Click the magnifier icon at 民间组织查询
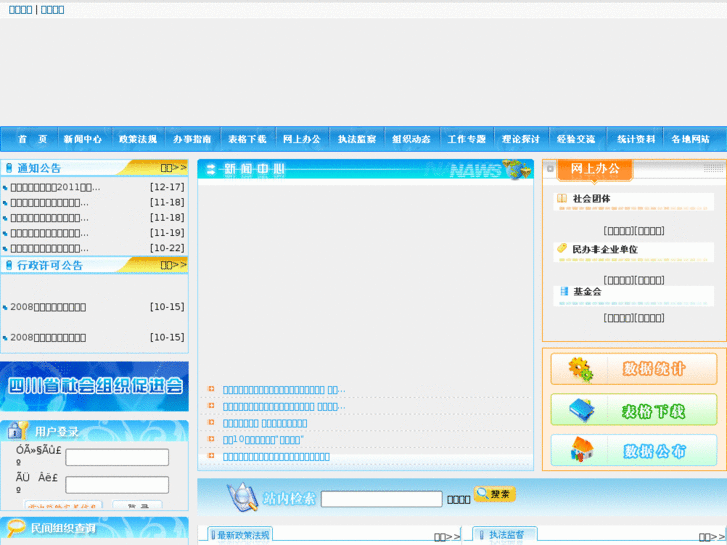The width and height of the screenshot is (727, 545). (16, 528)
